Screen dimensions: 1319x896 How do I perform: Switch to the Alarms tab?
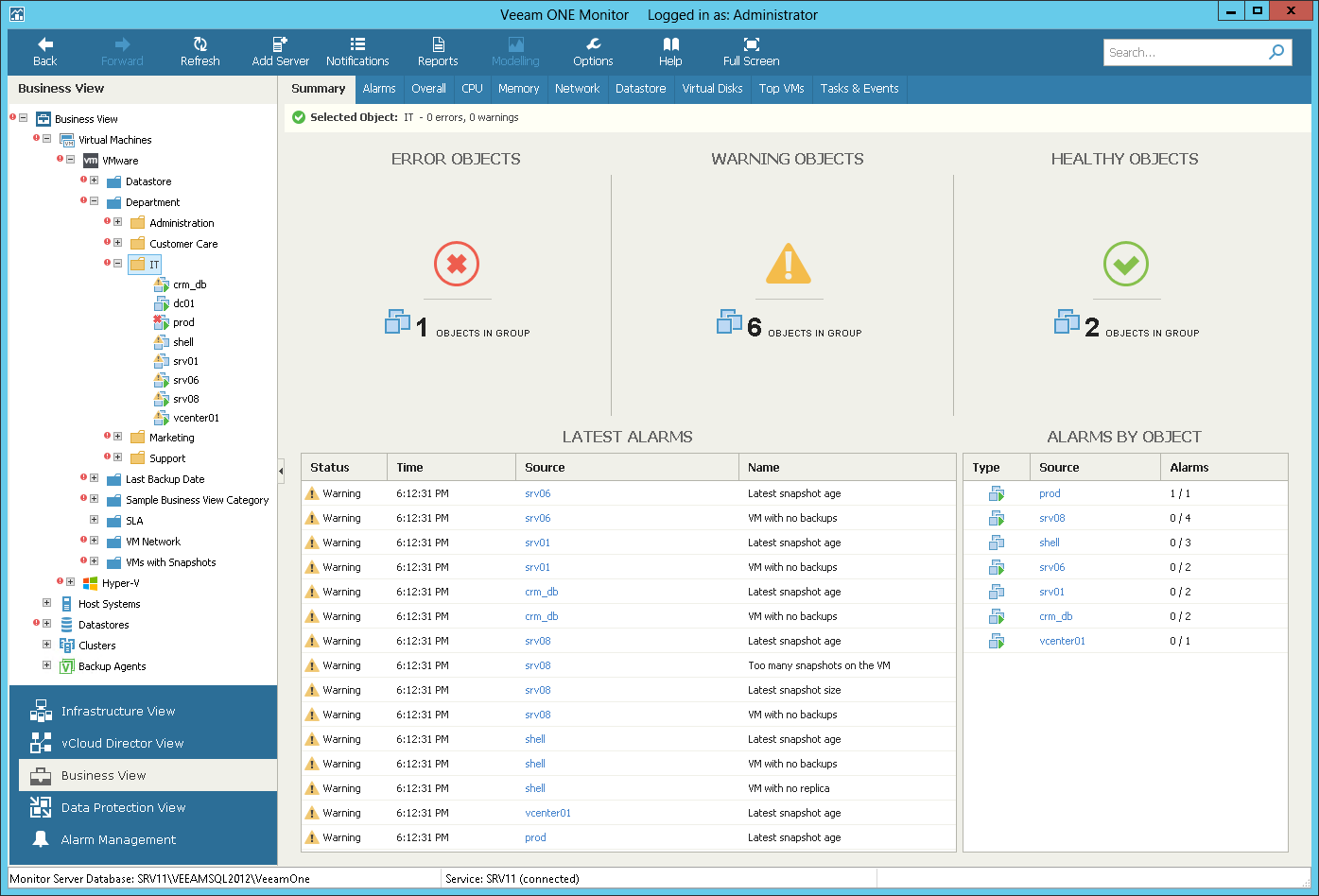pyautogui.click(x=379, y=89)
